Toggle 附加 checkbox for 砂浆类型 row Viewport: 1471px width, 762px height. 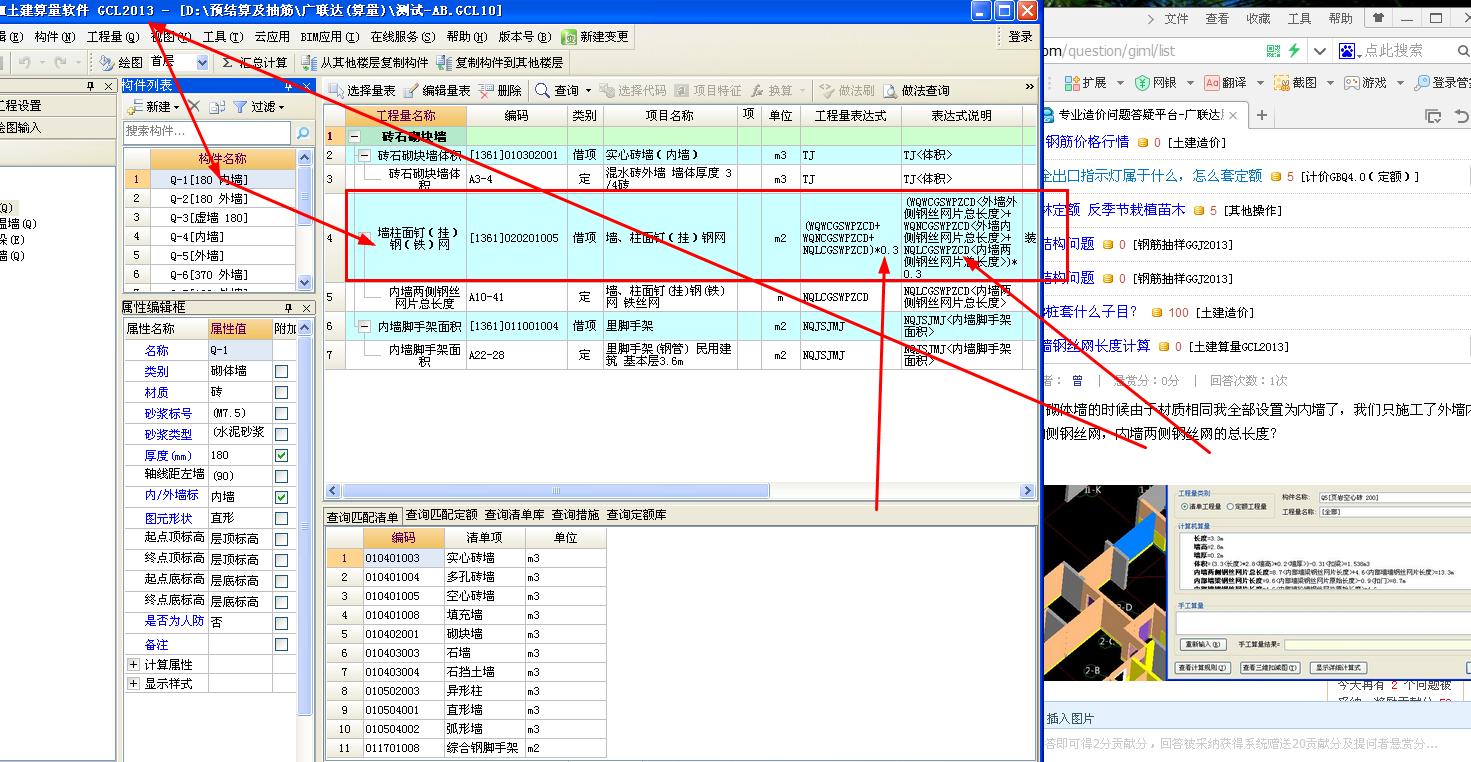(x=282, y=434)
